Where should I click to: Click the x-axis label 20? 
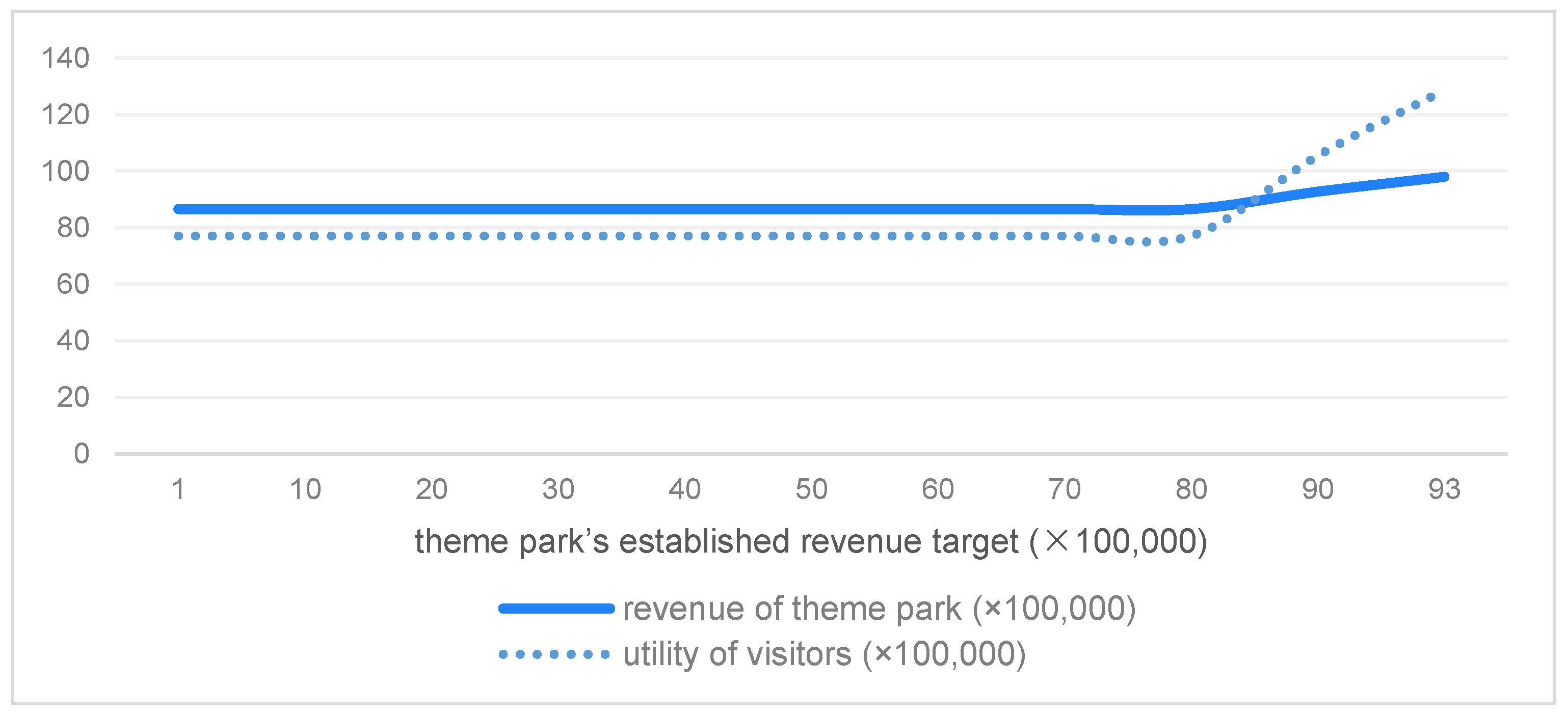click(x=432, y=490)
